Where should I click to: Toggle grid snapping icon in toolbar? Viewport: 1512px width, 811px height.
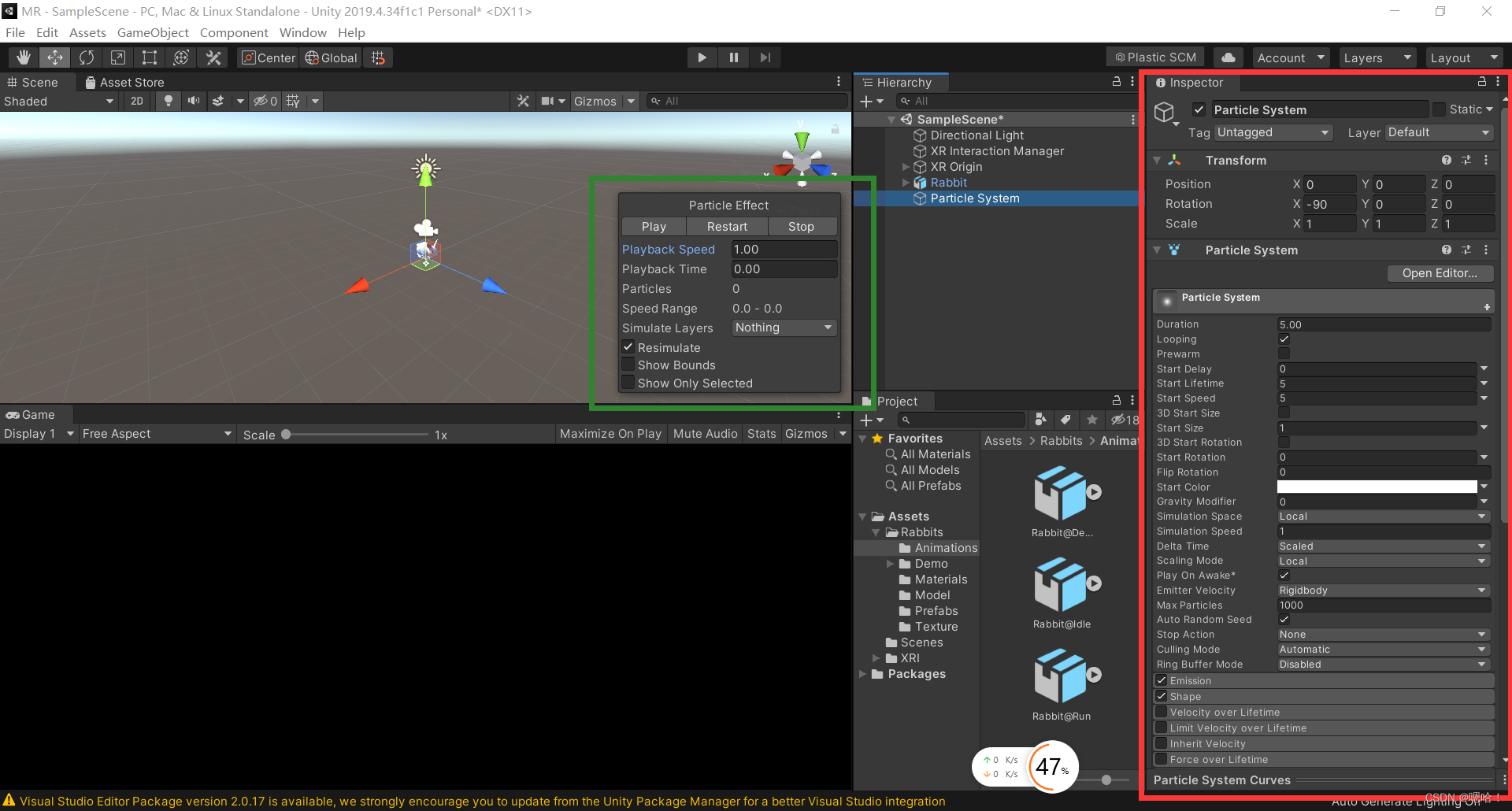[x=378, y=57]
